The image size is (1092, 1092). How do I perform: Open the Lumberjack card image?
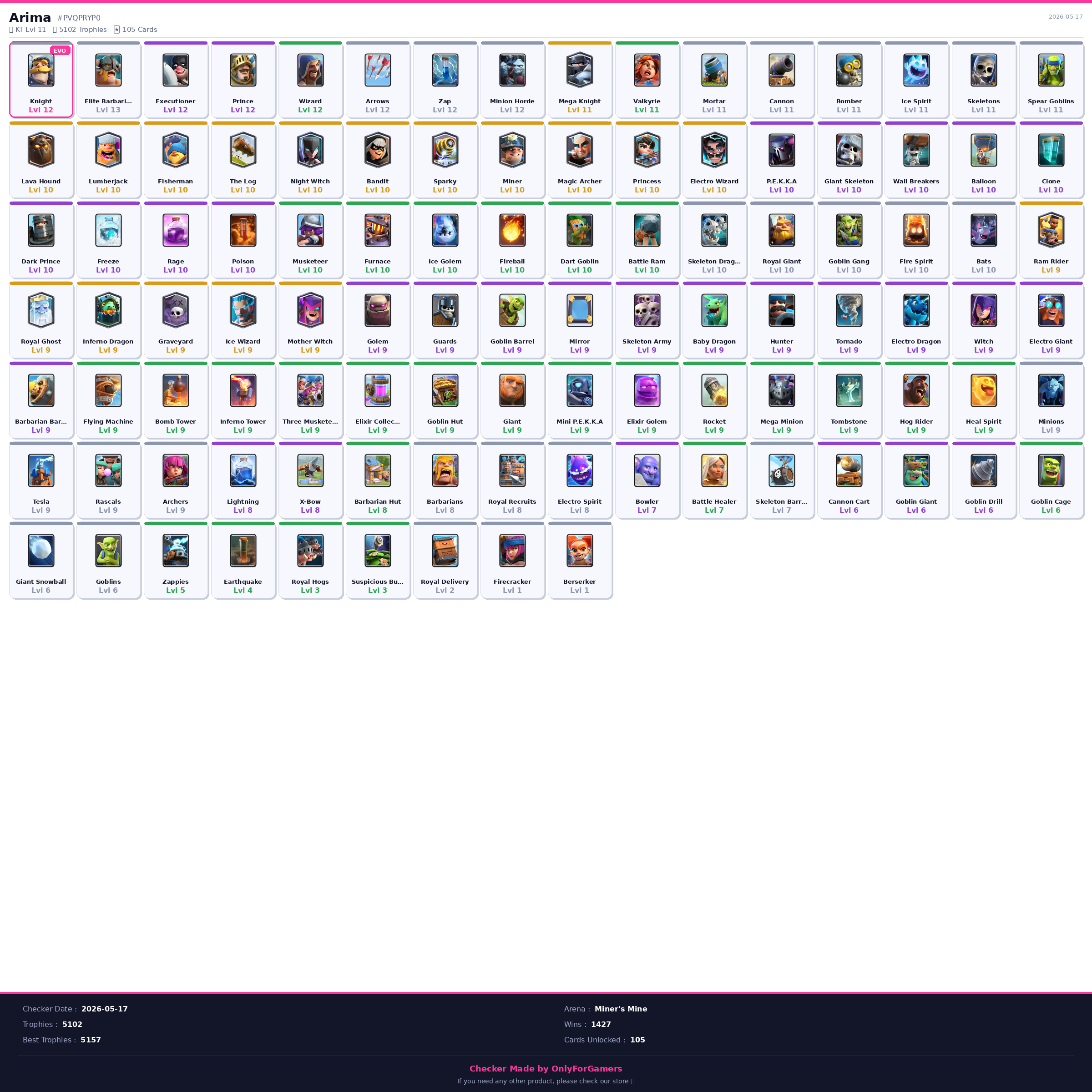109,150
